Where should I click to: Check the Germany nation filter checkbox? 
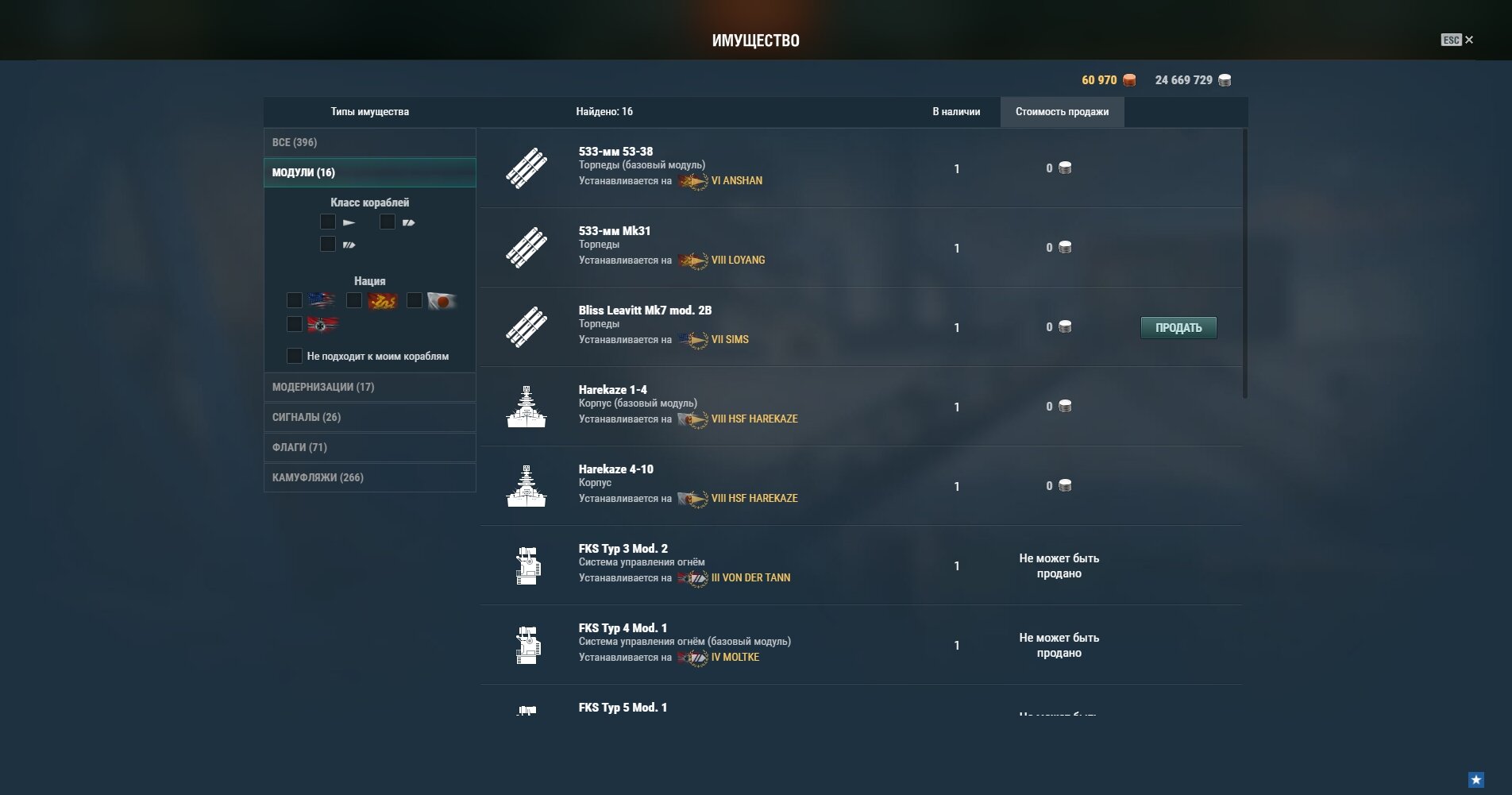295,324
